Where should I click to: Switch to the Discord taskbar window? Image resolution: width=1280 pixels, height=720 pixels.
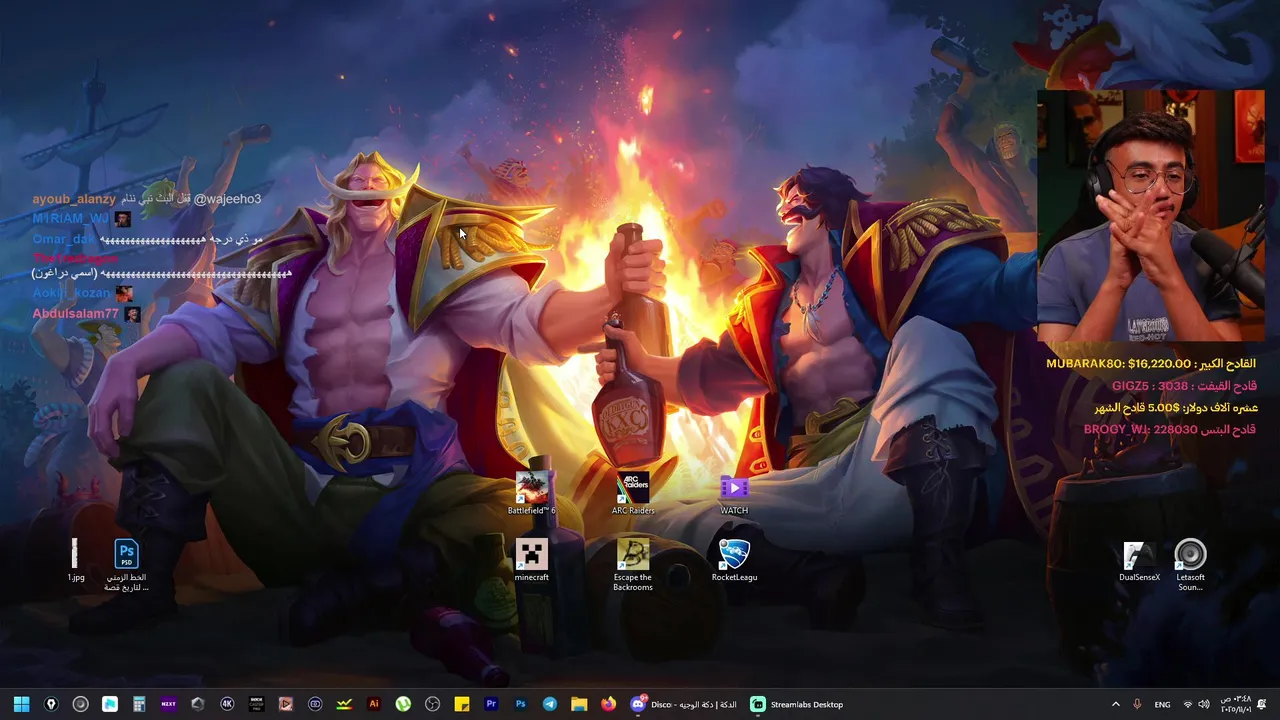coord(685,704)
